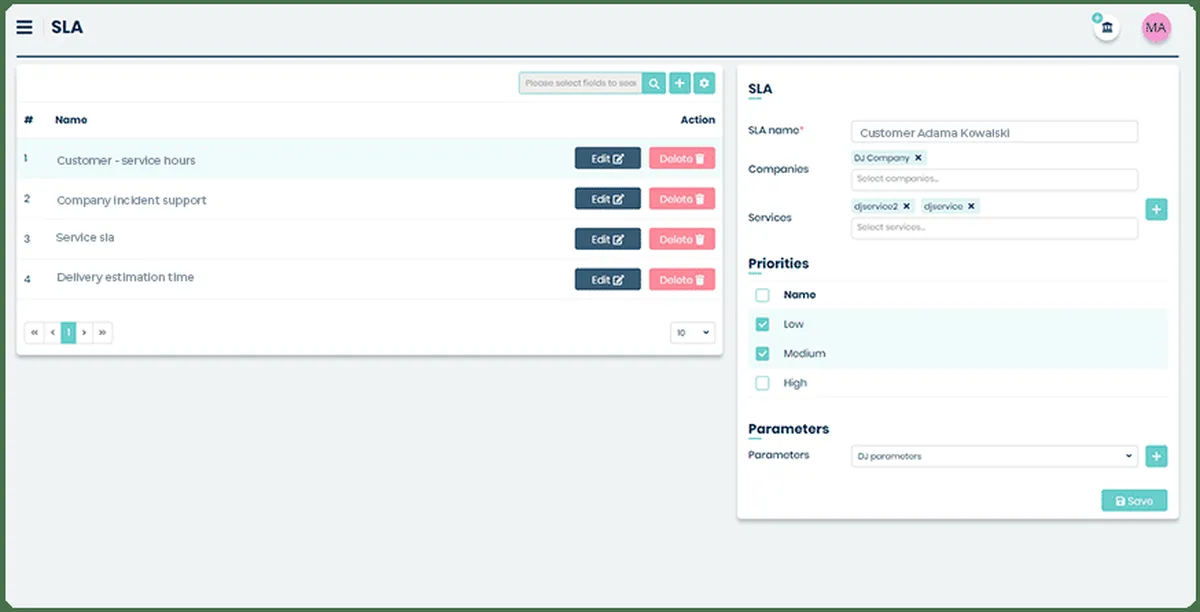1200x612 pixels.
Task: Click plus button next to Services
Action: 1156,209
